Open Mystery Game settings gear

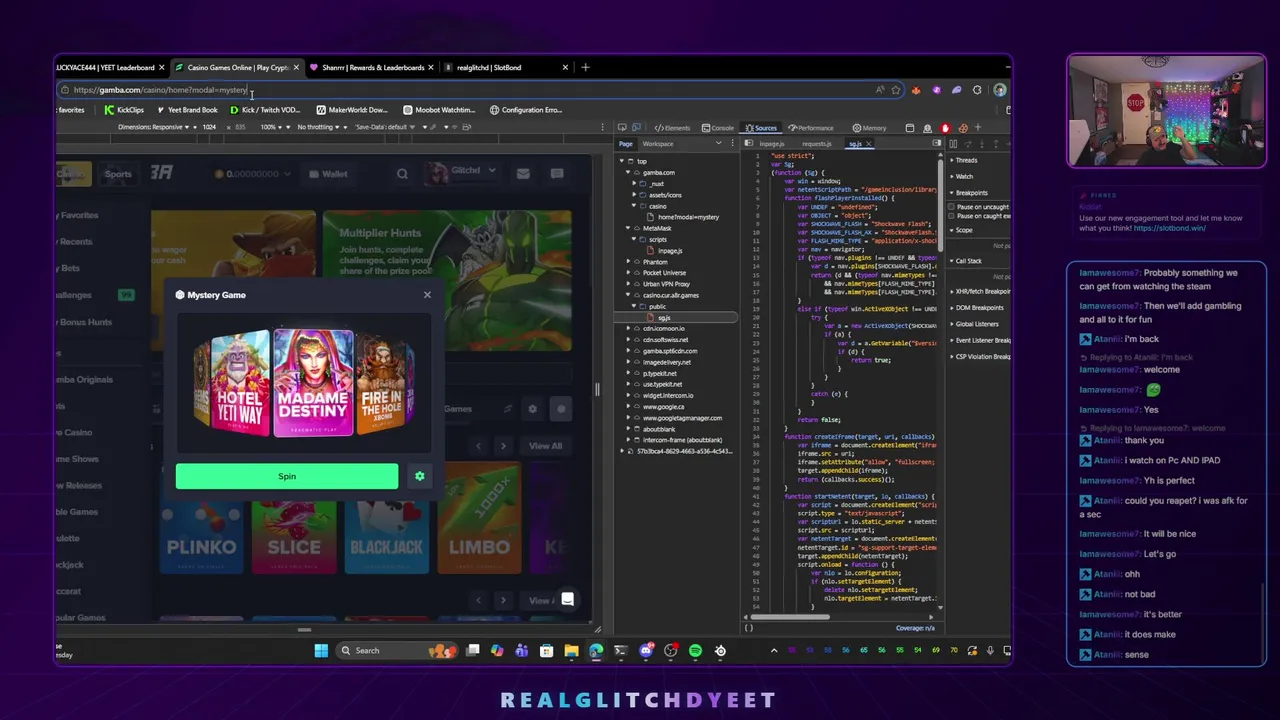[x=420, y=476]
